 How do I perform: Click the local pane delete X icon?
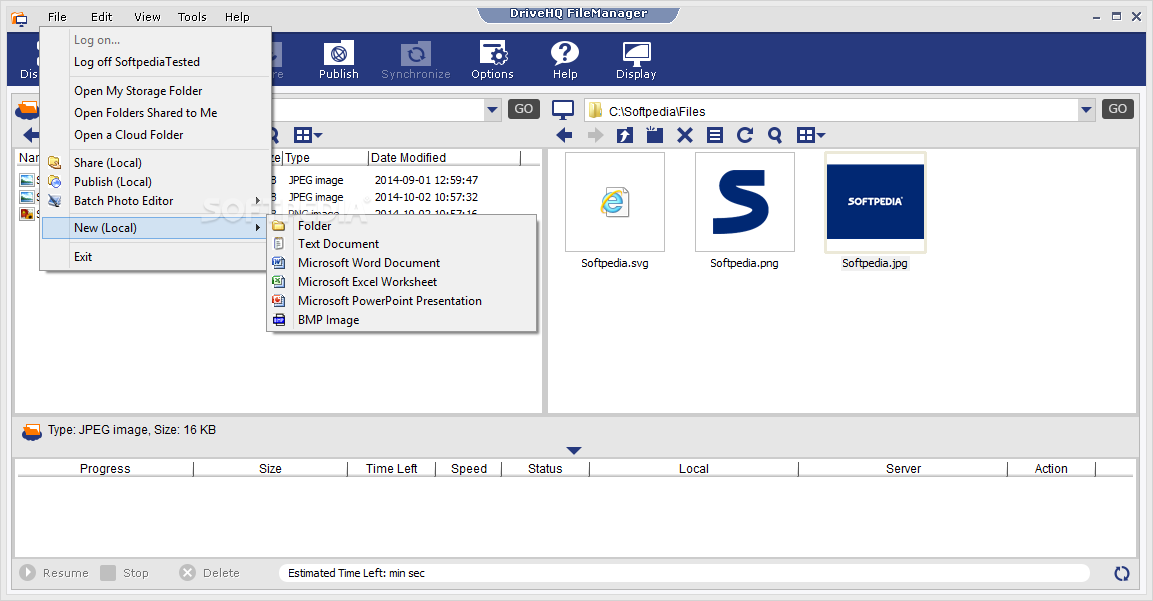point(685,135)
